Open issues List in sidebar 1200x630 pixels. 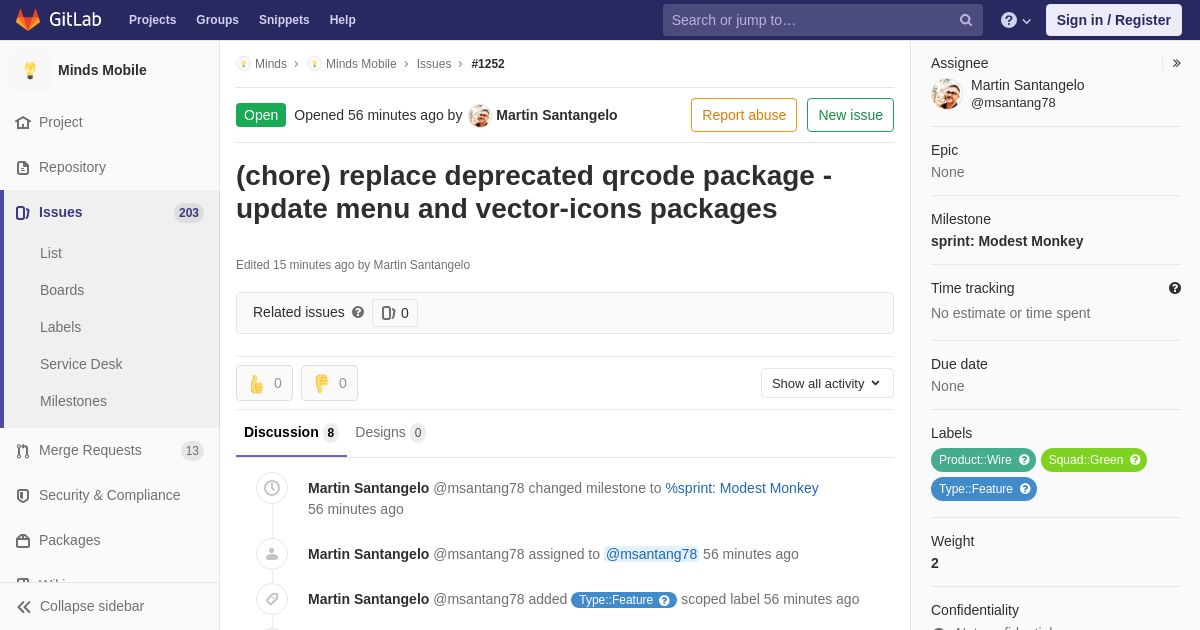coord(51,253)
